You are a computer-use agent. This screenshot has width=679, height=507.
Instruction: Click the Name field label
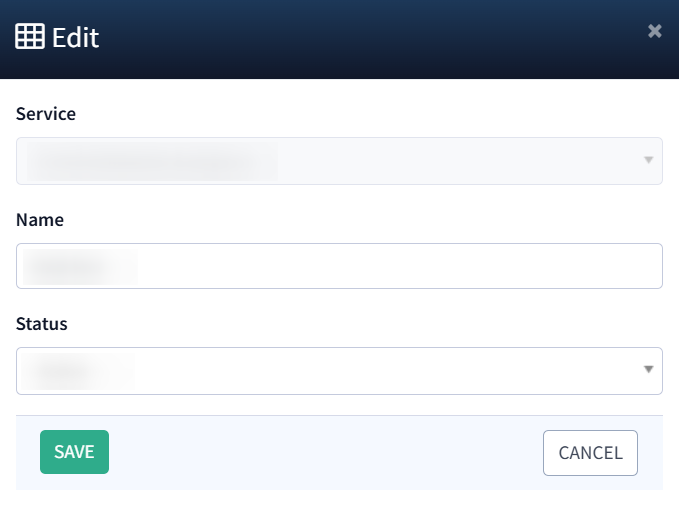[x=40, y=220]
